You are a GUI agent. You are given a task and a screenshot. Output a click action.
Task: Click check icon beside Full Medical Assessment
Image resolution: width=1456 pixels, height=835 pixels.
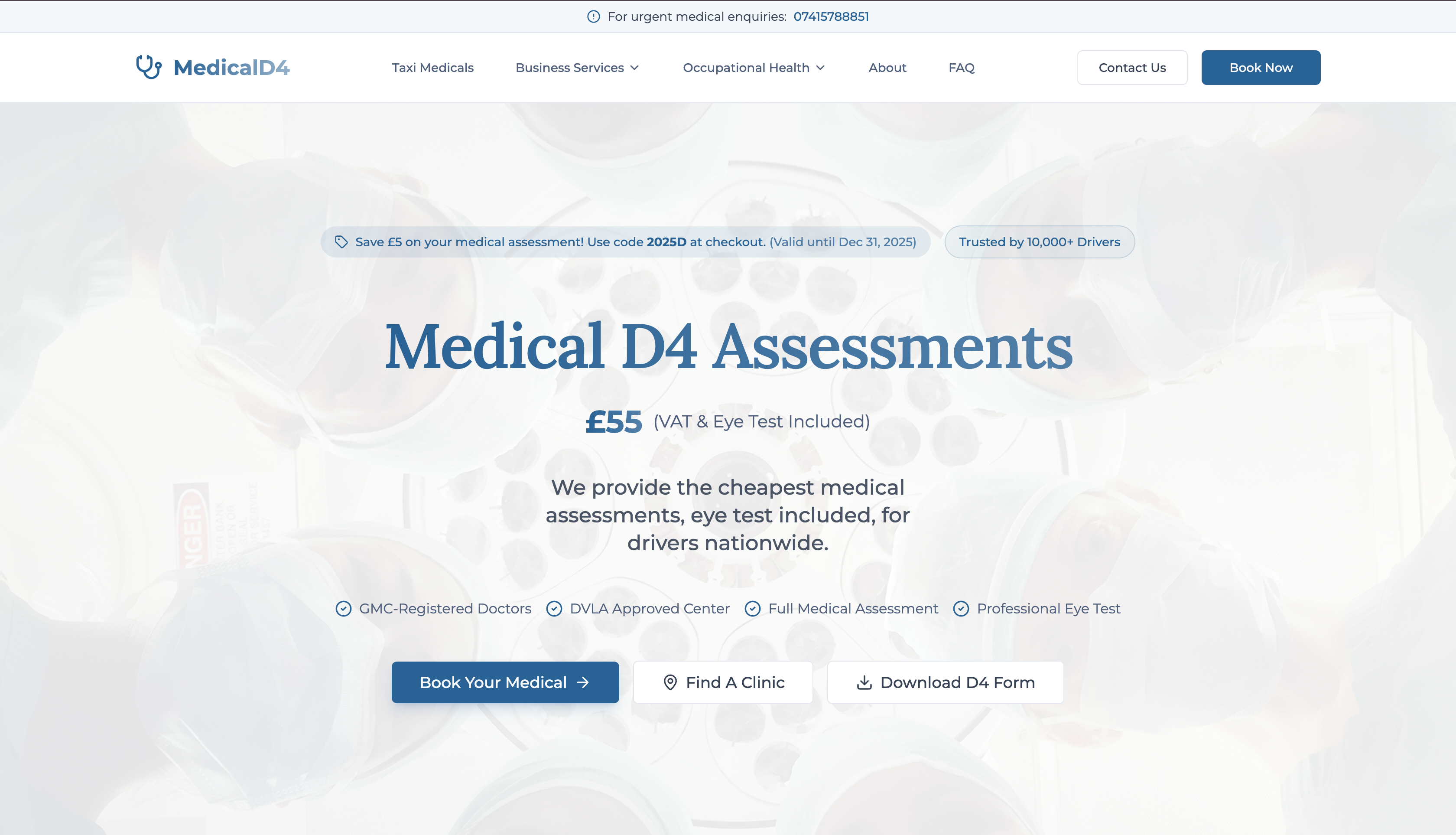point(752,608)
